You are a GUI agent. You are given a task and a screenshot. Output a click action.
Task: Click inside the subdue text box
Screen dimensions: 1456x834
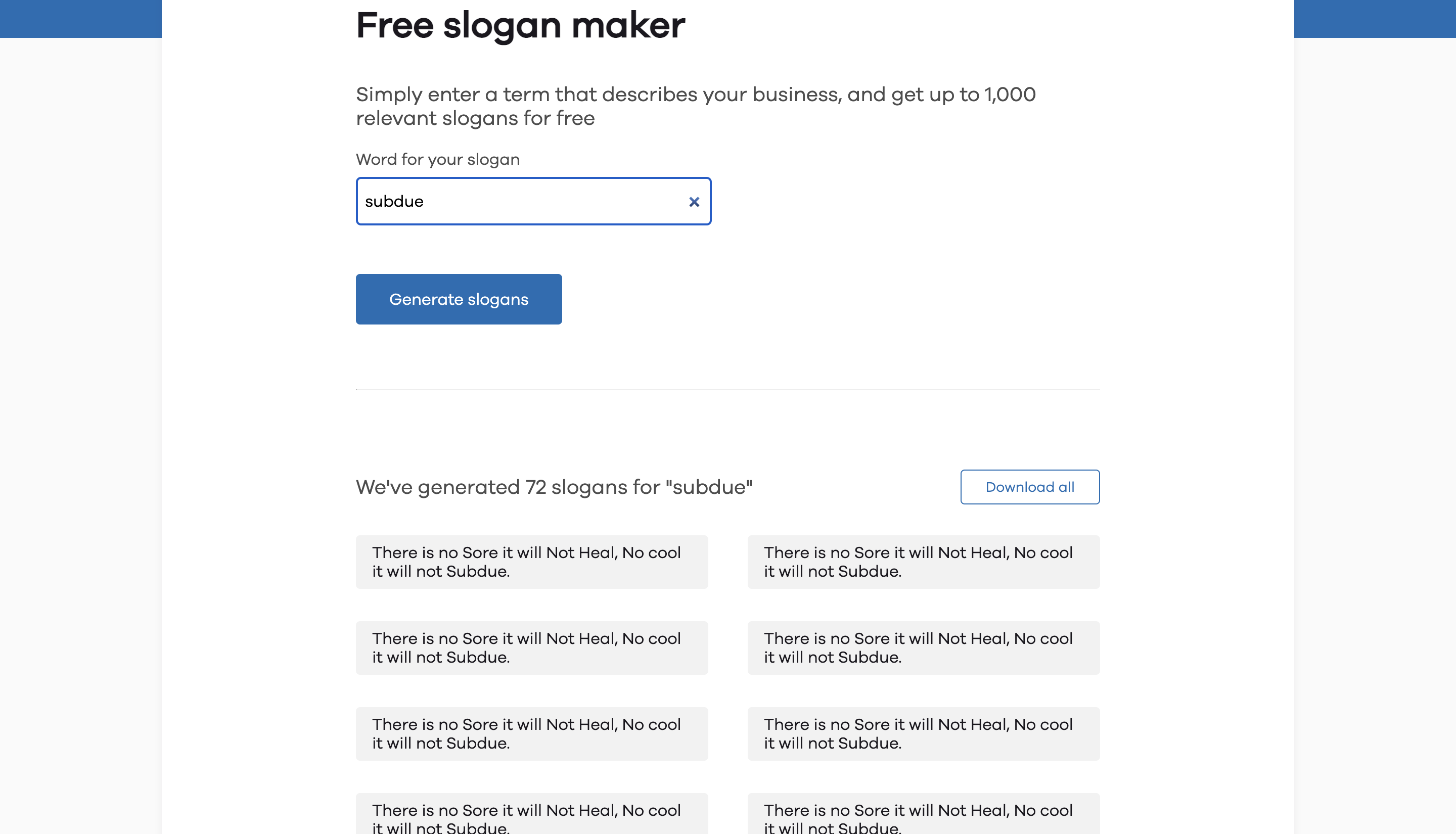516,201
